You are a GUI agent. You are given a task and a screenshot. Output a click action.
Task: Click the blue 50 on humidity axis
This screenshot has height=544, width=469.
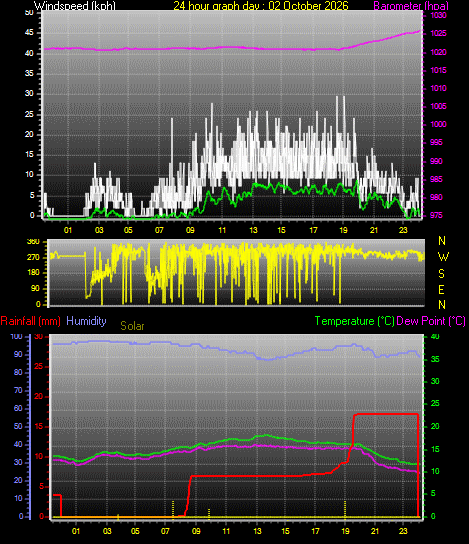click(18, 427)
